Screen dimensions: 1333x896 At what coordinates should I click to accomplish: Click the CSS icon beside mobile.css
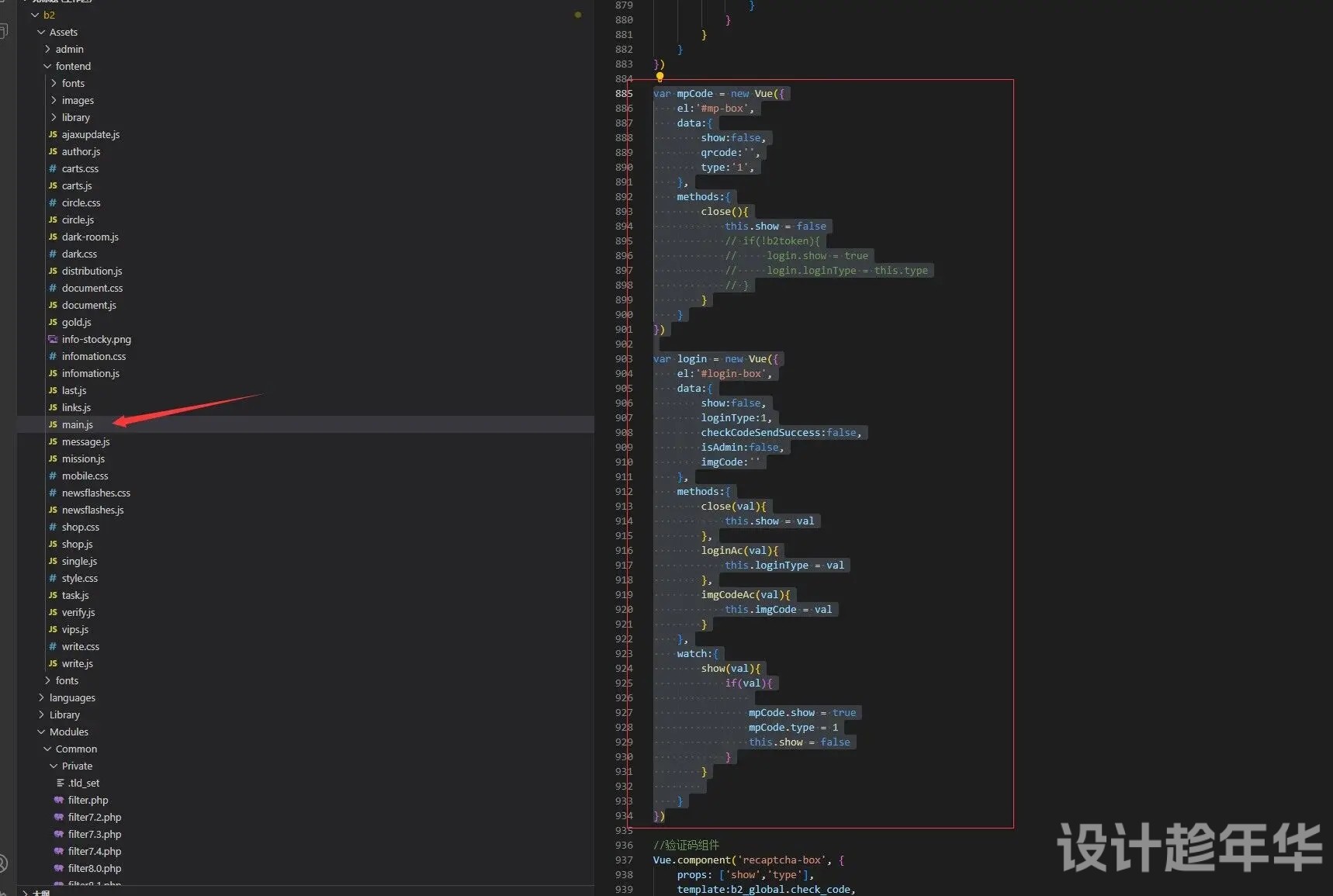53,476
